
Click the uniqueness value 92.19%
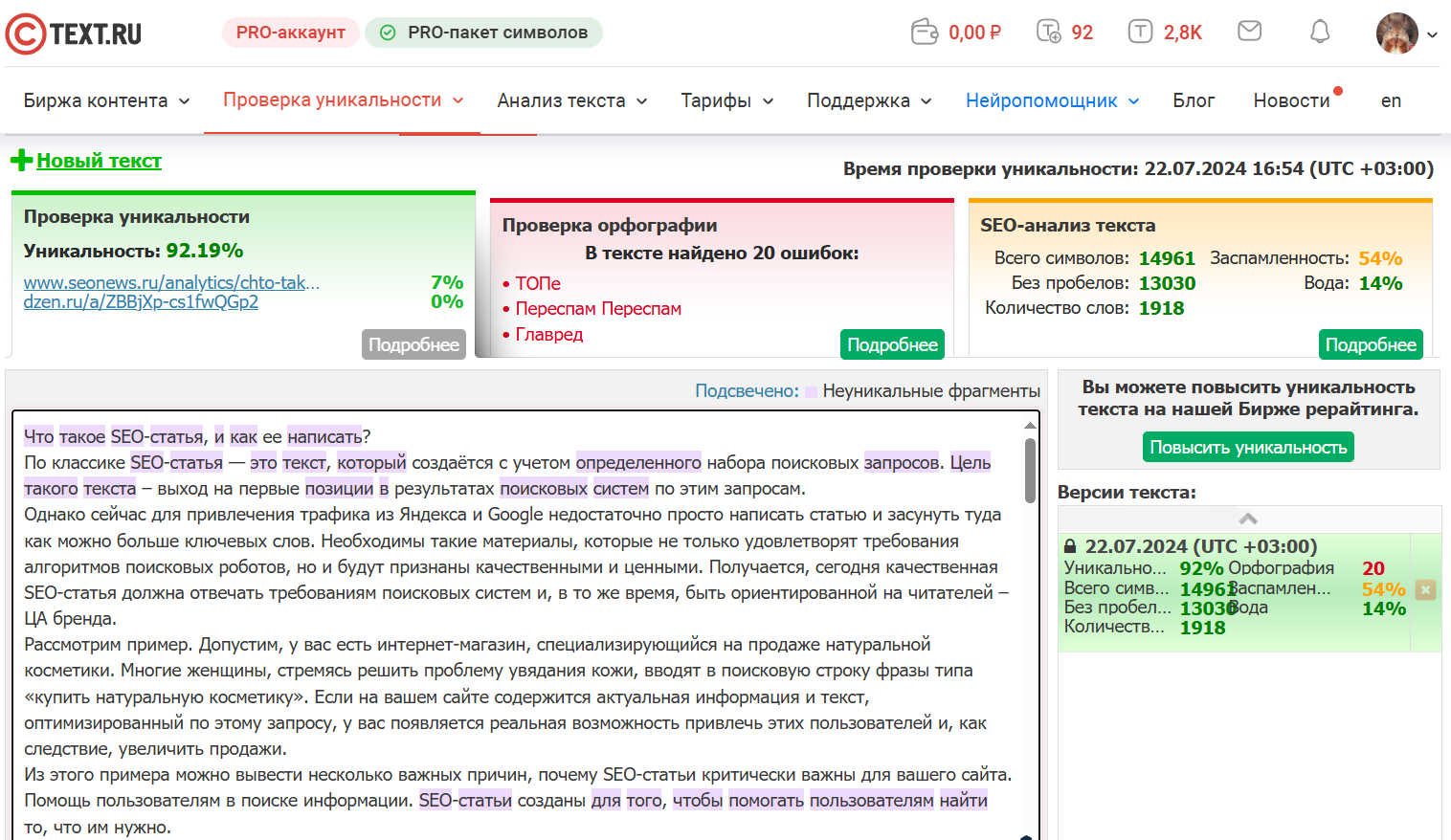pyautogui.click(x=205, y=251)
